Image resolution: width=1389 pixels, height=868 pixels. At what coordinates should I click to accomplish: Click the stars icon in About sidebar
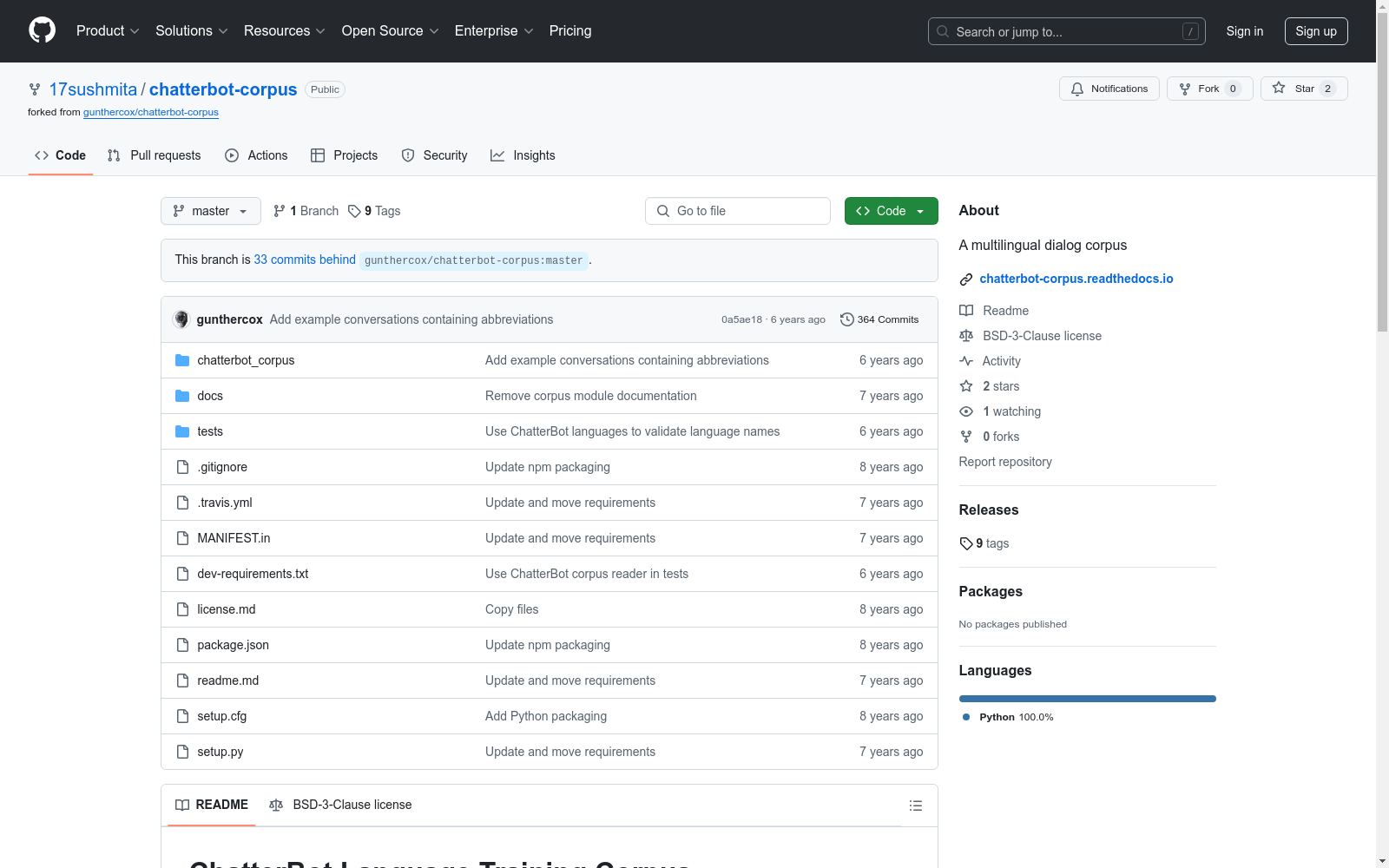[966, 386]
